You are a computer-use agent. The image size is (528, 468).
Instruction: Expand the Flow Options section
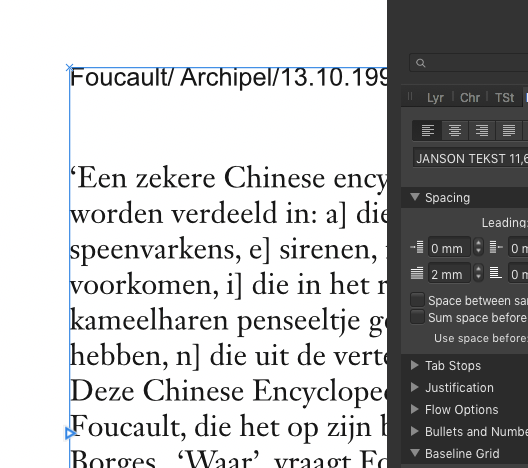click(415, 409)
